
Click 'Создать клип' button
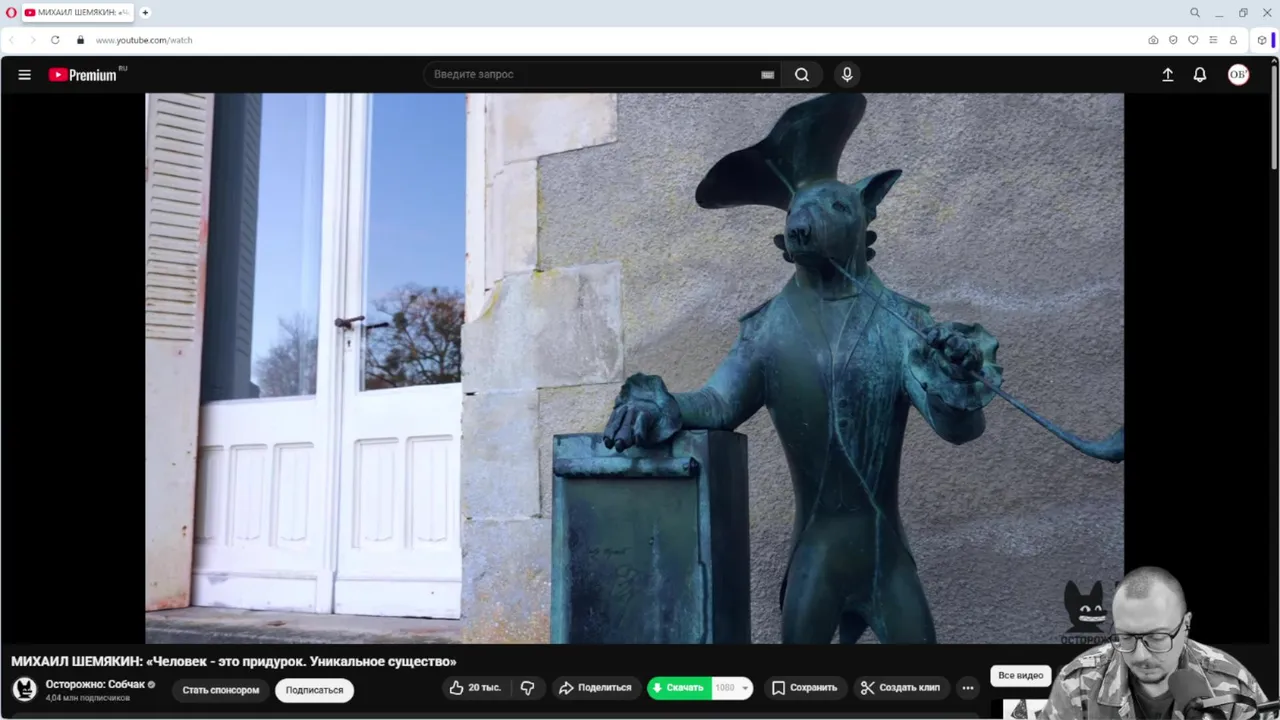(x=901, y=688)
